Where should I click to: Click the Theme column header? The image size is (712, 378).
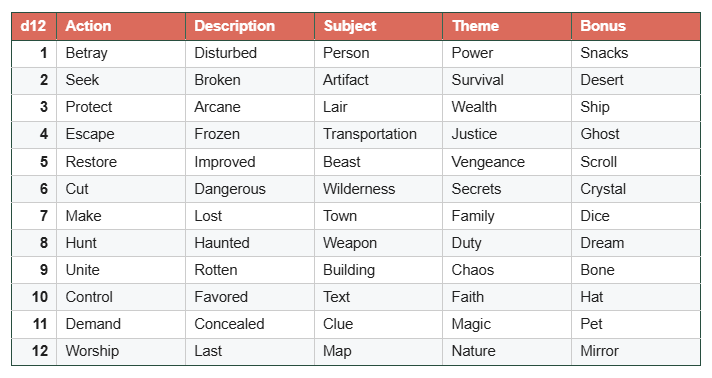point(507,26)
